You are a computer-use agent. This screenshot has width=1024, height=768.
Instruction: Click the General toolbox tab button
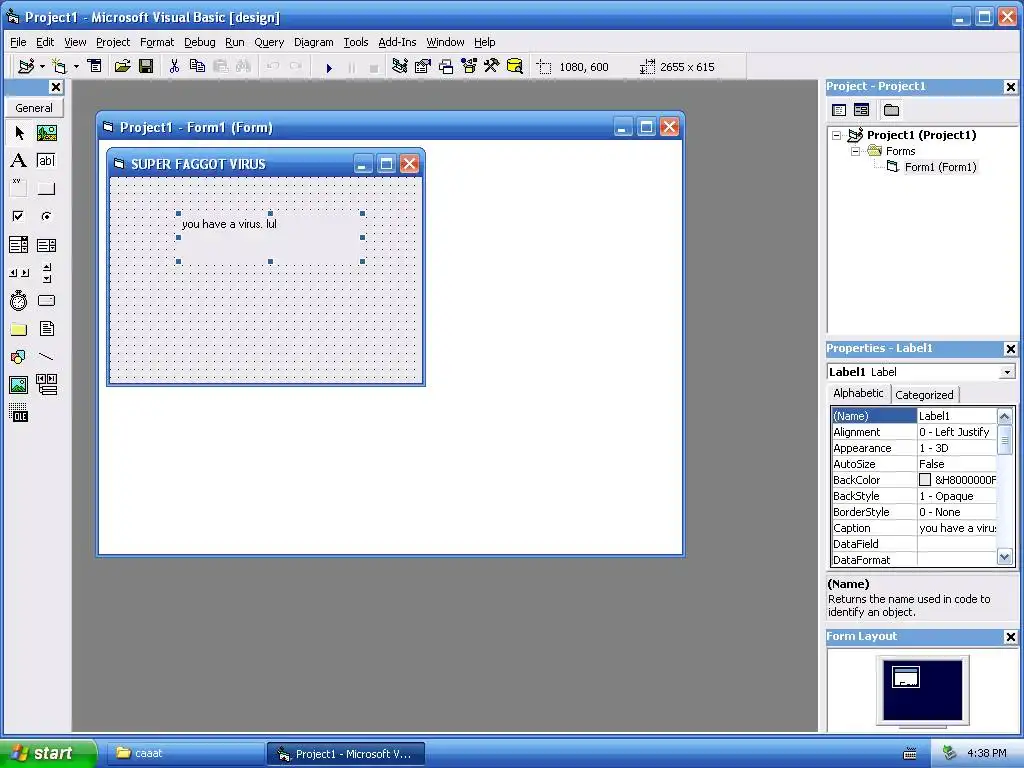[34, 108]
